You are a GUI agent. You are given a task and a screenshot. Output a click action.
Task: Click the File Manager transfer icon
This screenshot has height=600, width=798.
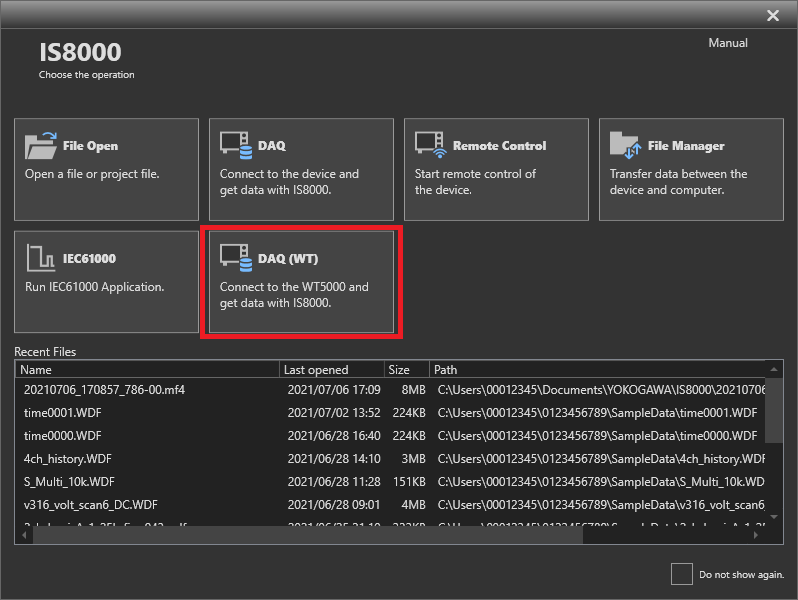(625, 146)
